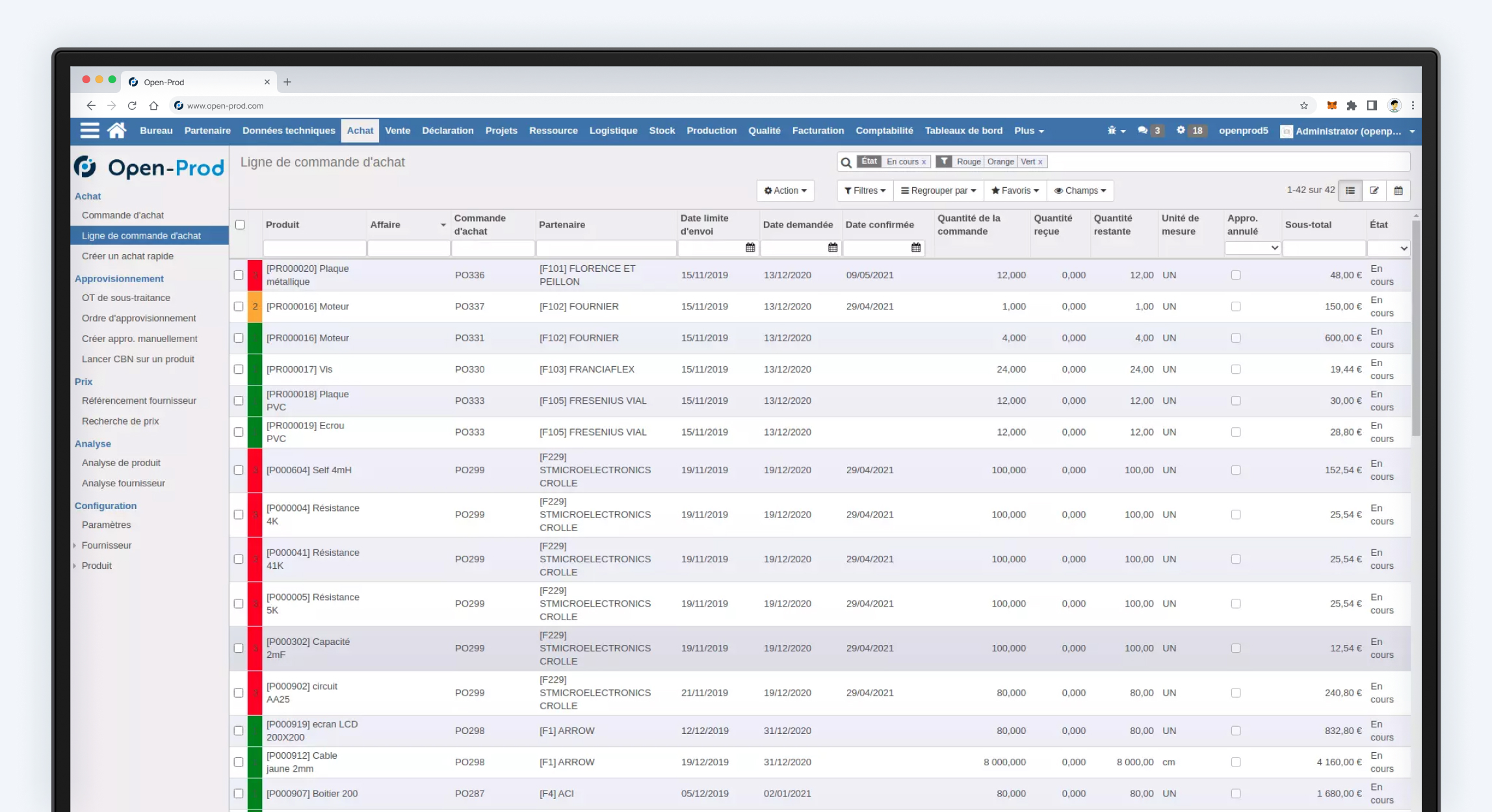
Task: Open the Administrator user menu
Action: pyautogui.click(x=1348, y=131)
